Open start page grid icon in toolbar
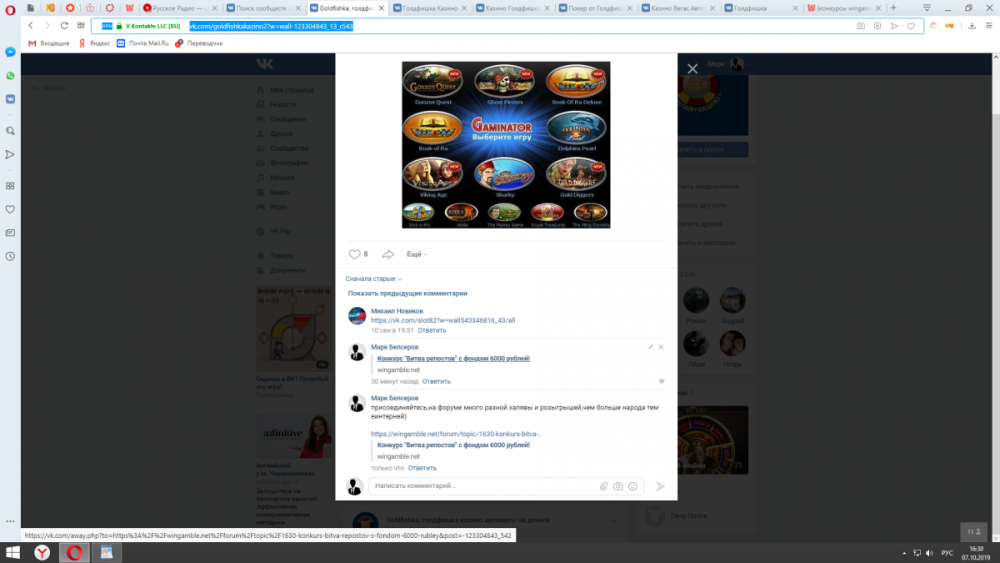This screenshot has height=563, width=1000. tap(81, 26)
